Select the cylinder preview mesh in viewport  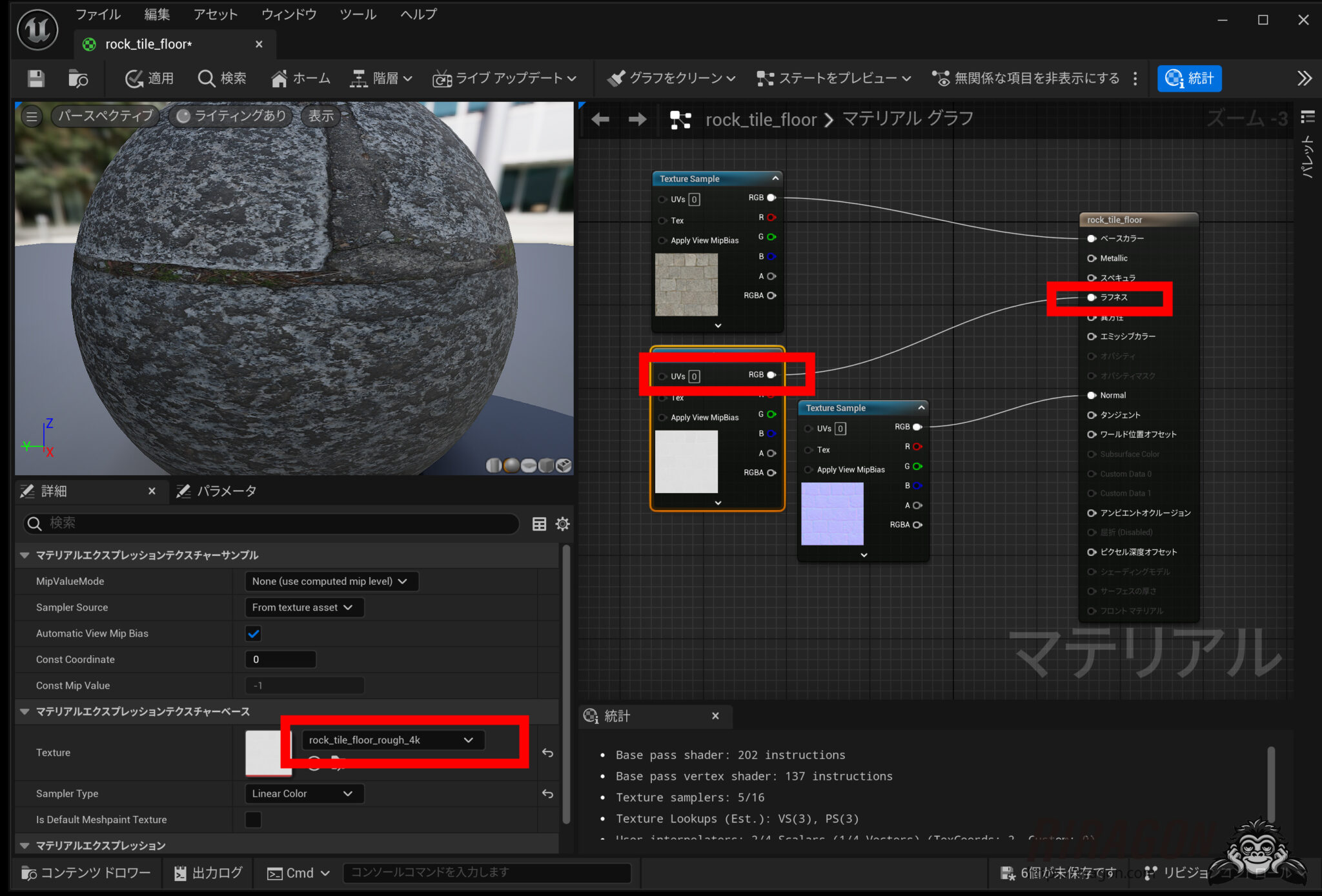point(494,465)
